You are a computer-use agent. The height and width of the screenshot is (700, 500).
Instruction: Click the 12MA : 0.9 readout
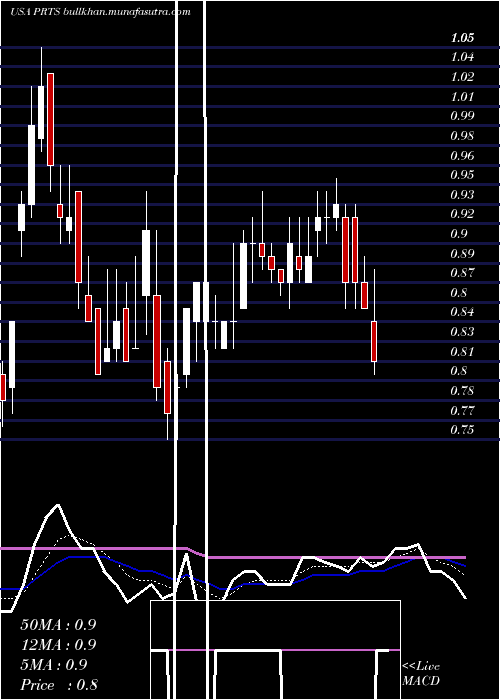(58, 645)
